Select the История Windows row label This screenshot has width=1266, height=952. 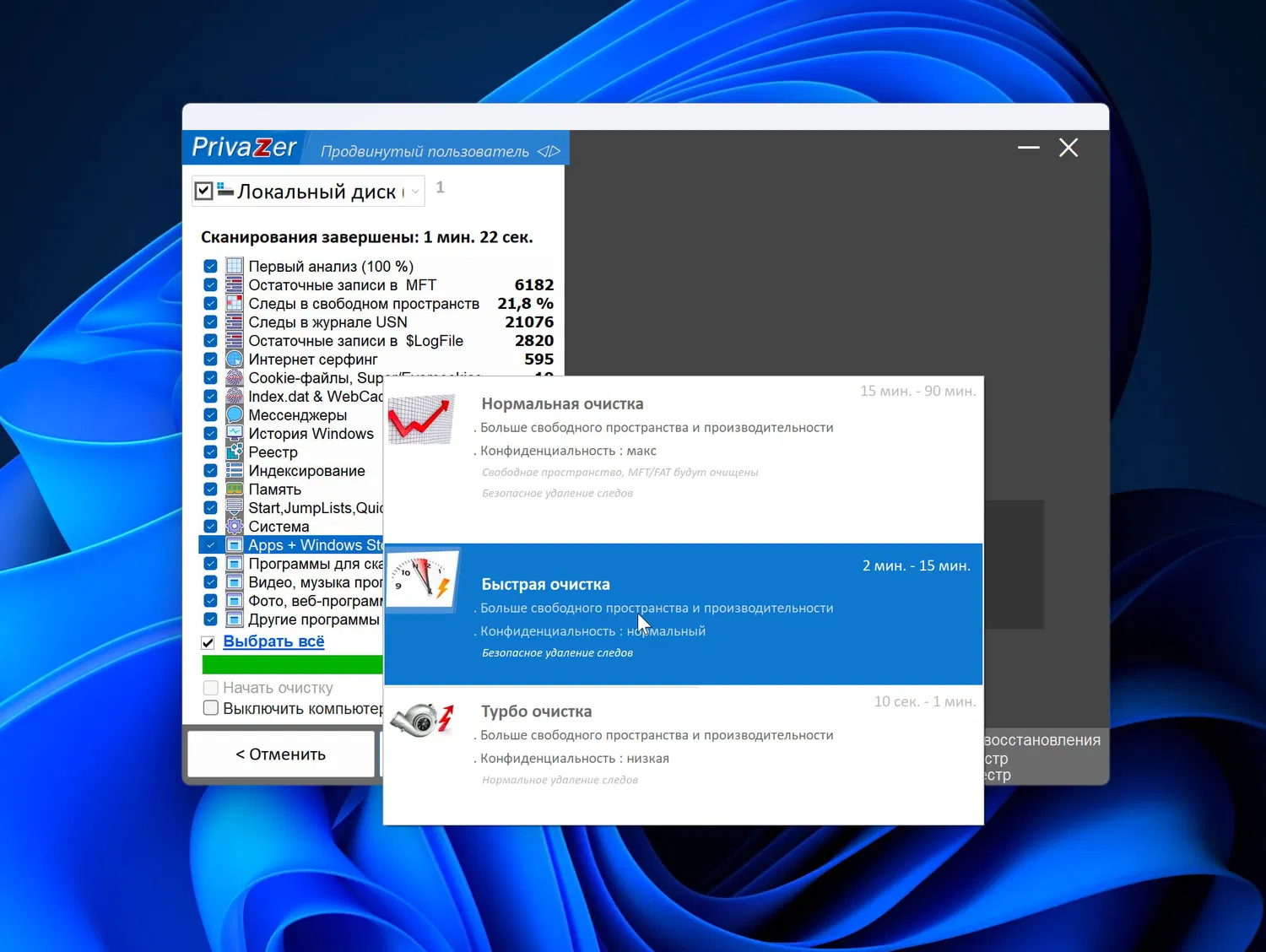point(311,434)
